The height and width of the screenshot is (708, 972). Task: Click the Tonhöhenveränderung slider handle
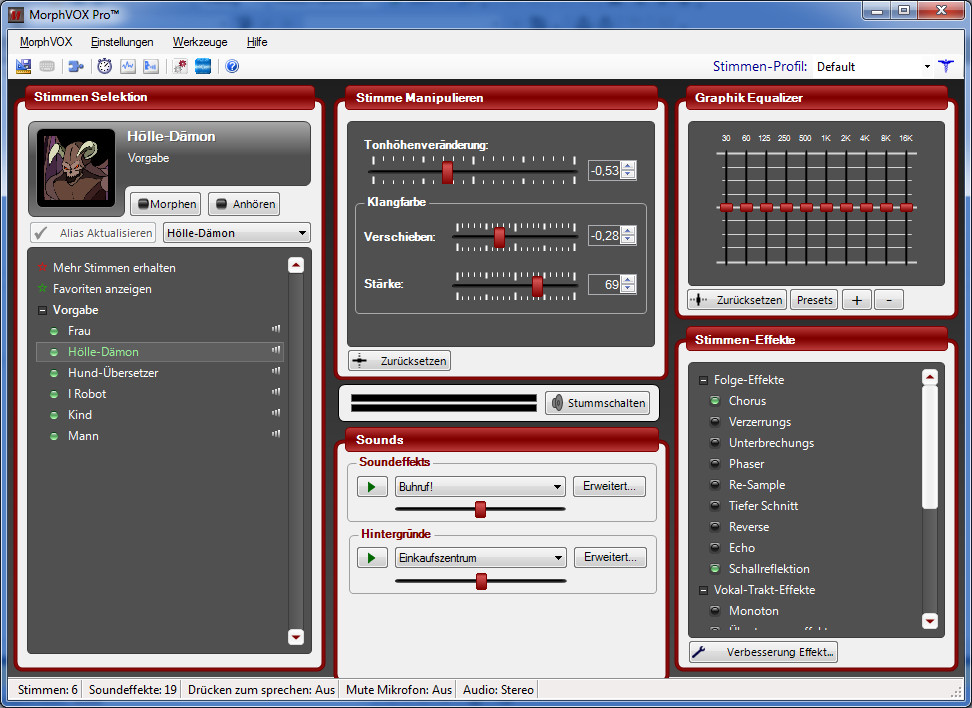click(x=447, y=171)
